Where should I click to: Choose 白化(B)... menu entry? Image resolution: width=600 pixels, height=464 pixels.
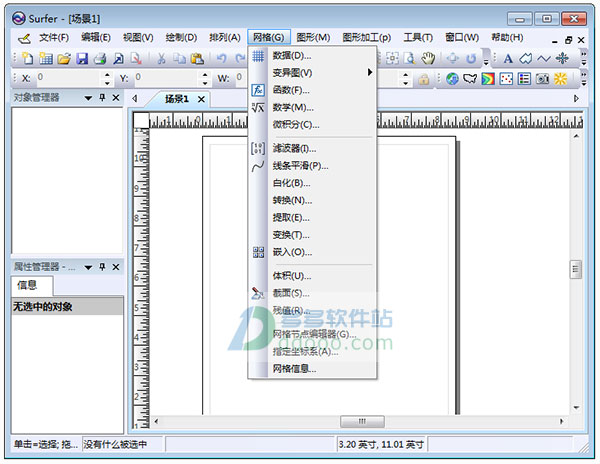[x=312, y=183]
